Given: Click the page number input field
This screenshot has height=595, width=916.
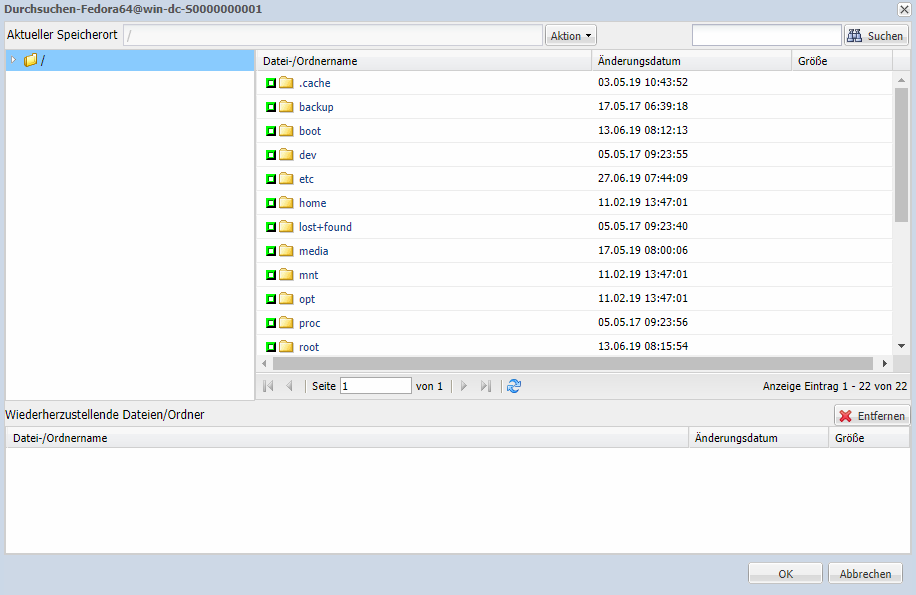Looking at the screenshot, I should coord(375,386).
